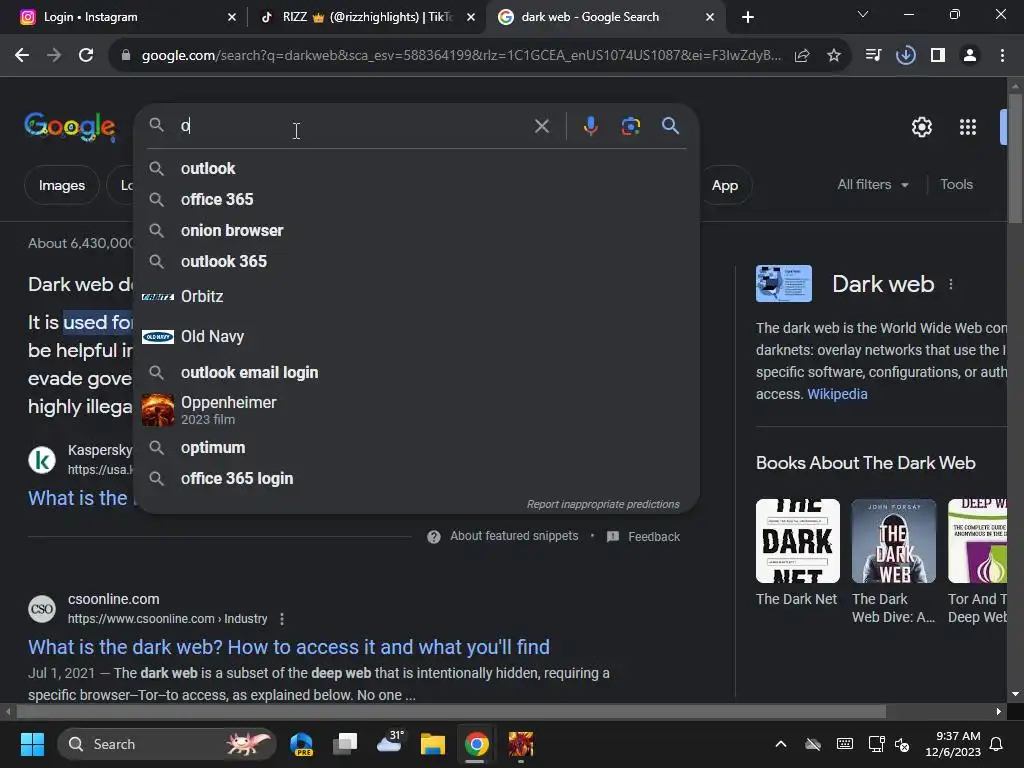Viewport: 1024px width, 768px height.
Task: Close the Instagram tab
Action: point(232,17)
